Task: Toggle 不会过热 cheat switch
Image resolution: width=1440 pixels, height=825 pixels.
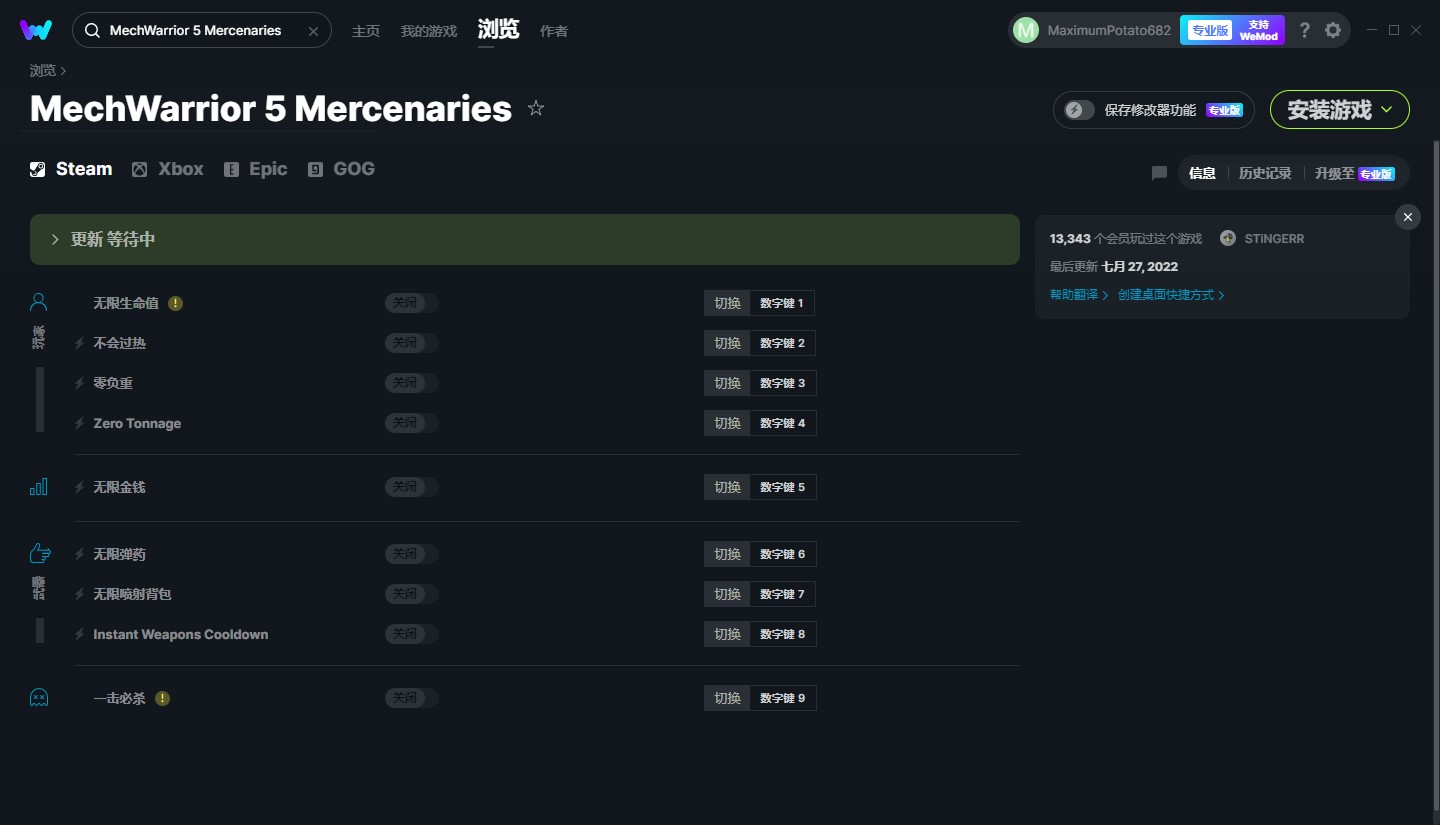Action: (x=412, y=343)
